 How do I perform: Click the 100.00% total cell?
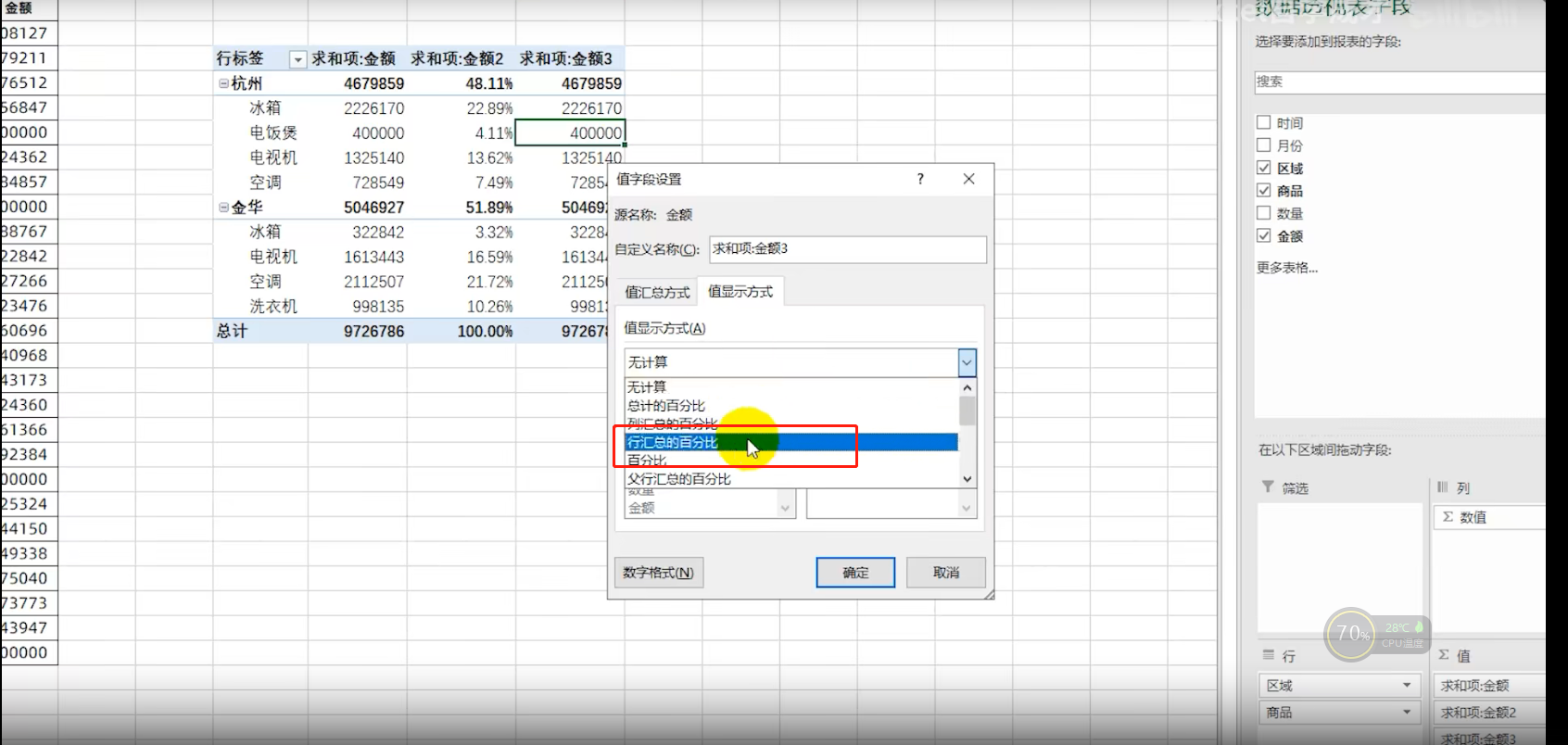click(x=485, y=331)
